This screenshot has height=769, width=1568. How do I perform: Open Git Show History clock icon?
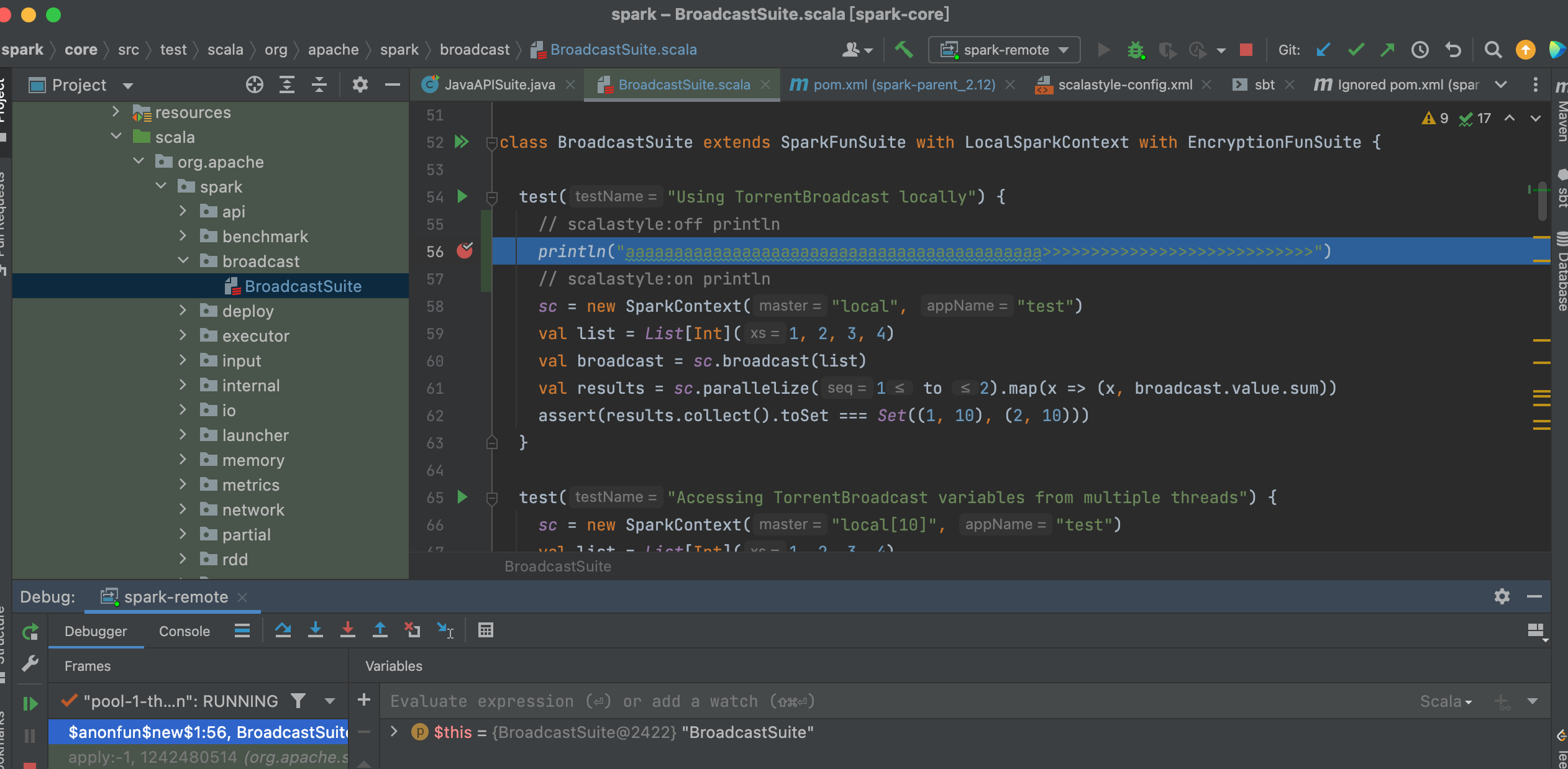pyautogui.click(x=1420, y=50)
